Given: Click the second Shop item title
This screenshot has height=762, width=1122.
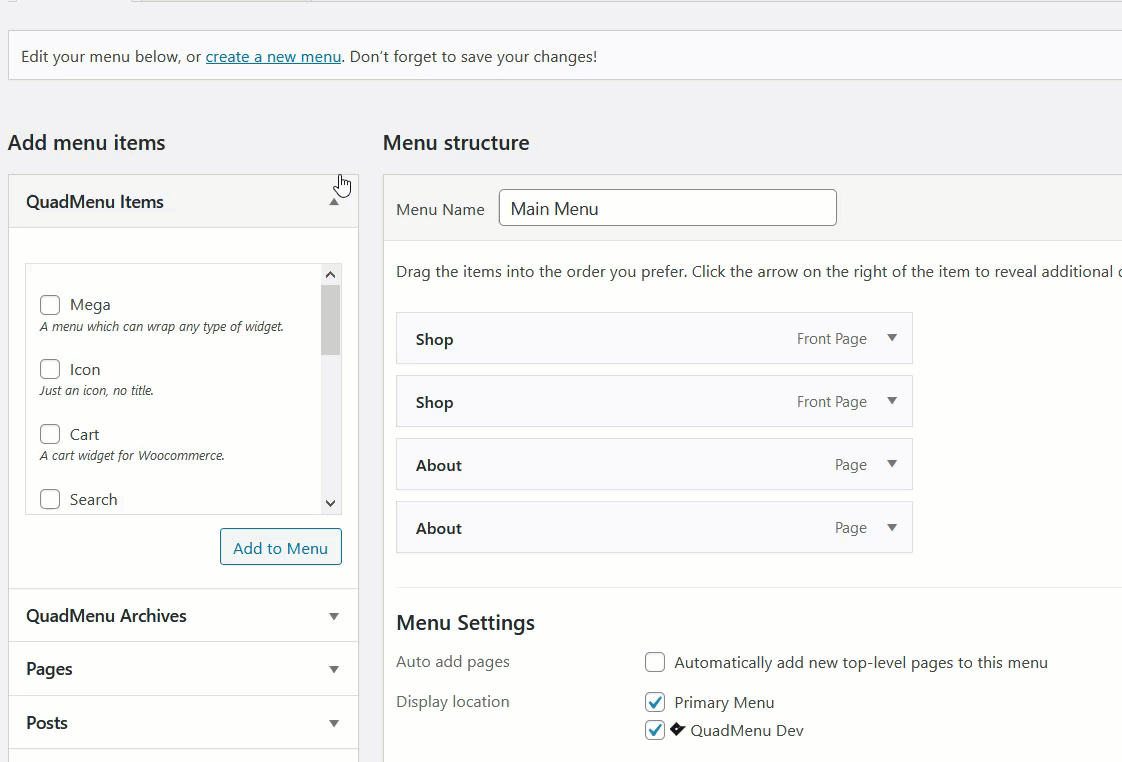Looking at the screenshot, I should [434, 402].
